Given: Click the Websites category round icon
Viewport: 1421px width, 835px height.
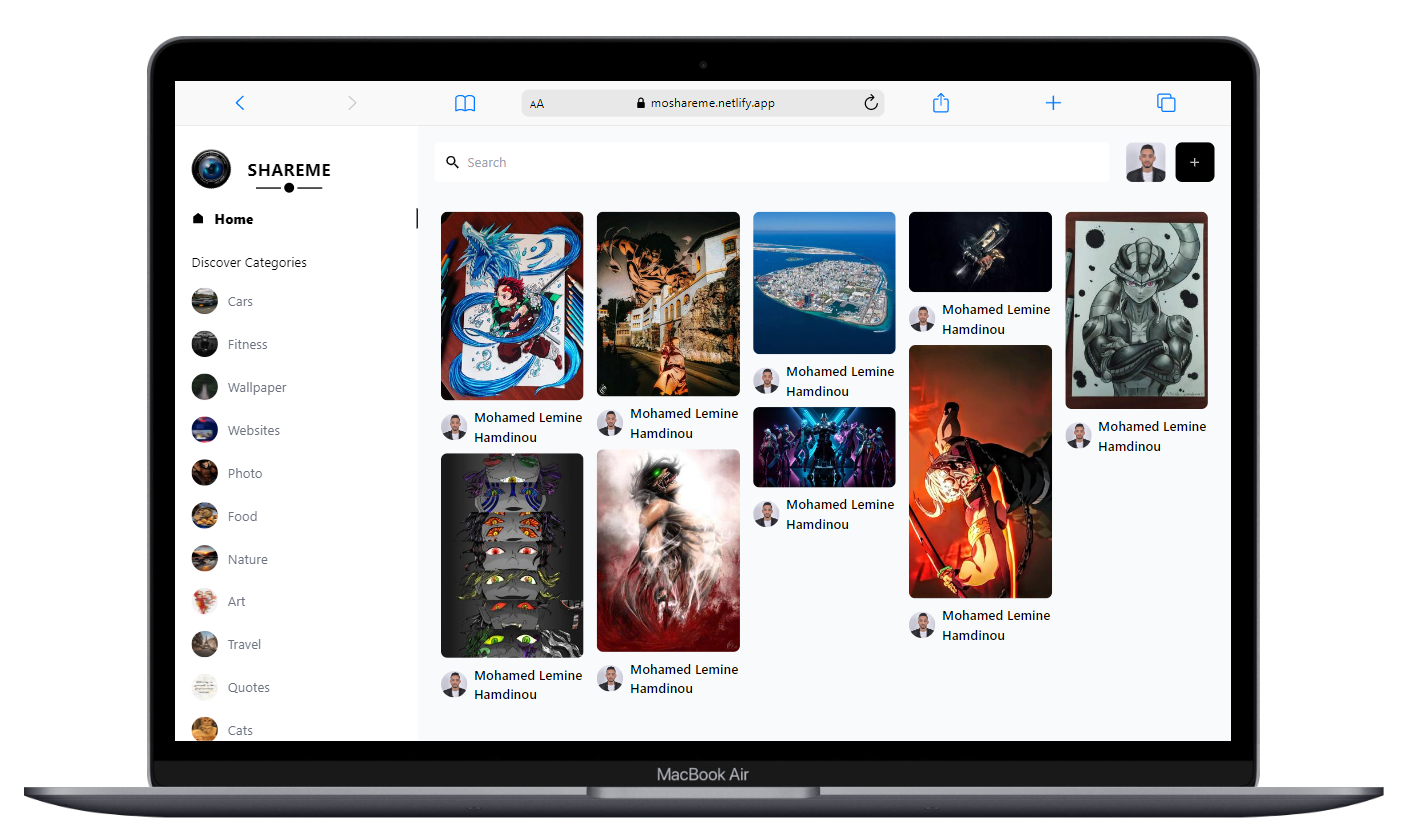Looking at the screenshot, I should (x=205, y=430).
